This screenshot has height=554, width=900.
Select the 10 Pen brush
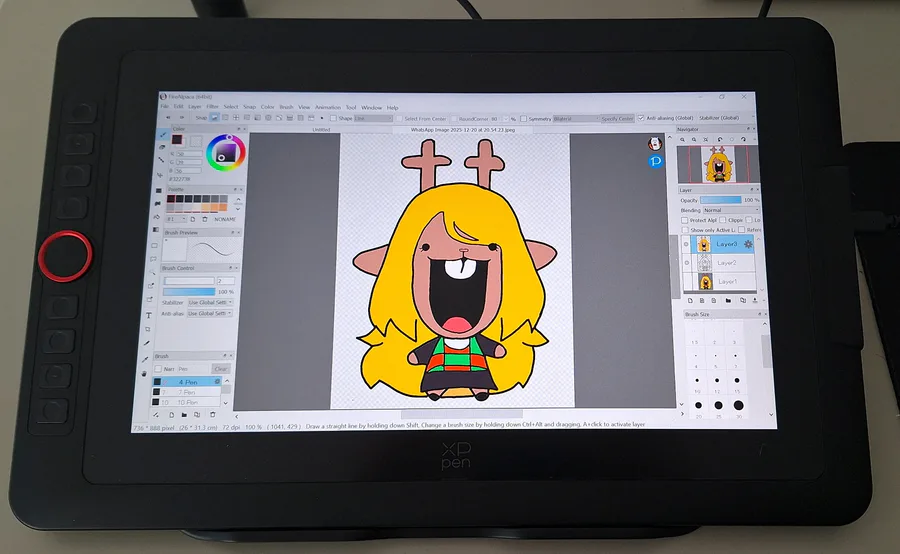(187, 402)
